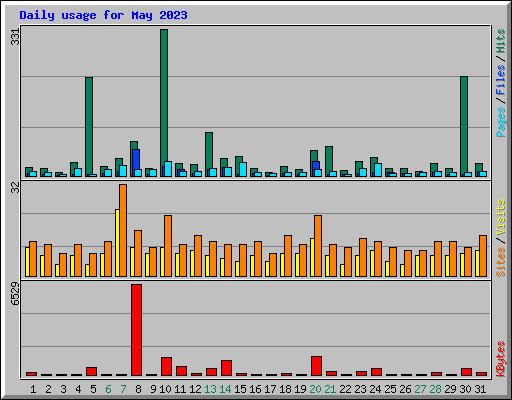Select green weekend day 28 label
The width and height of the screenshot is (512, 400).
click(435, 389)
